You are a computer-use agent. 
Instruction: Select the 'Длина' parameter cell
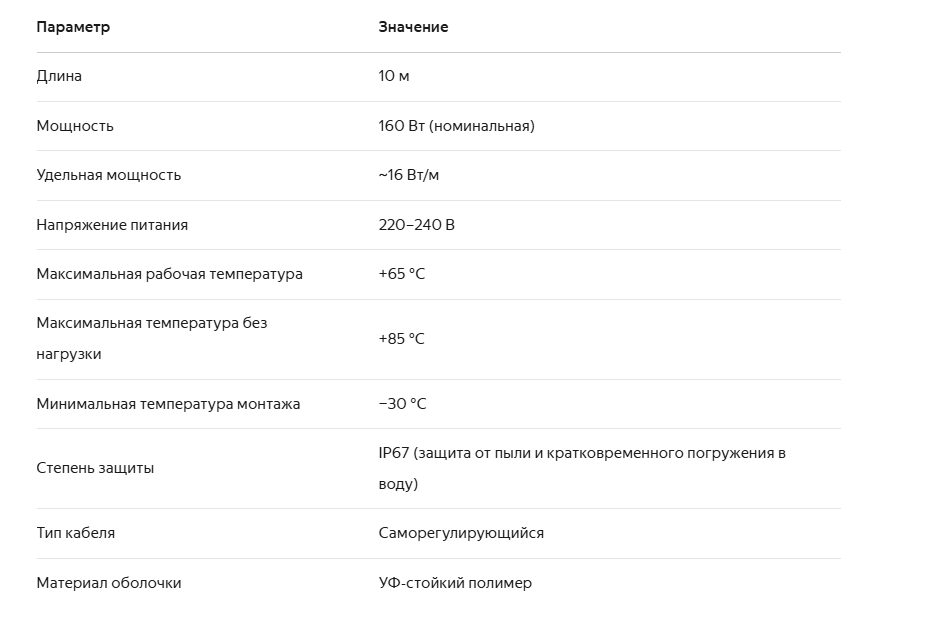coord(59,76)
